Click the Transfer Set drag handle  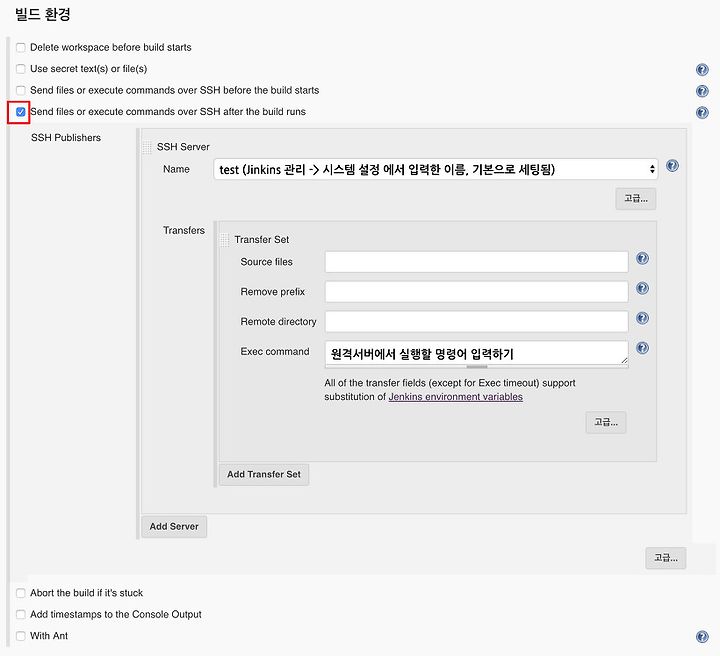[x=224, y=240]
